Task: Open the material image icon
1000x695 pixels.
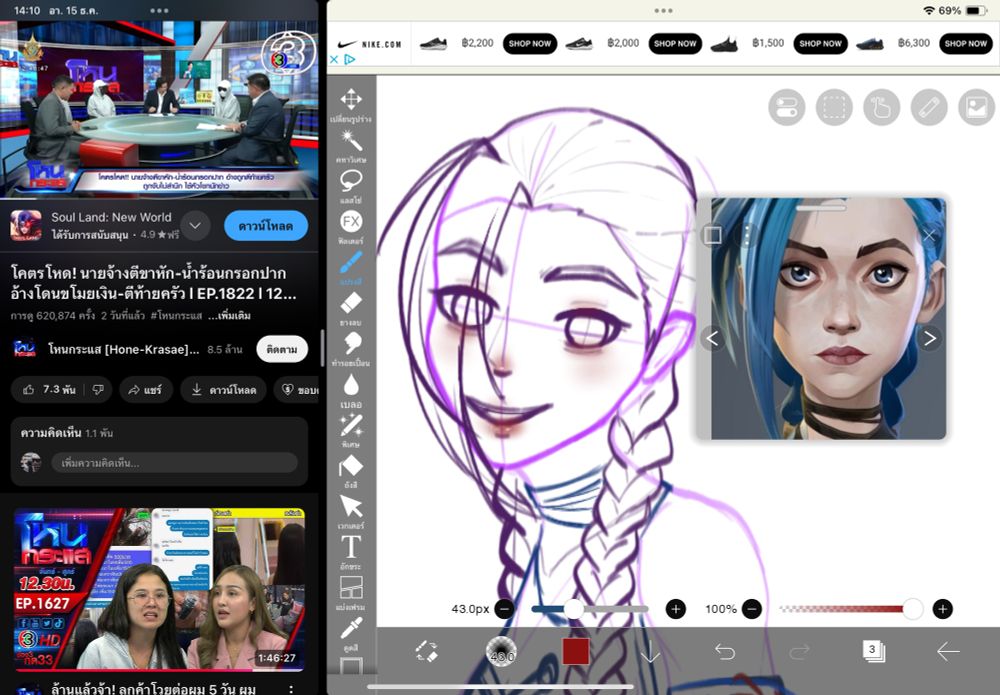Action: pyautogui.click(x=976, y=107)
